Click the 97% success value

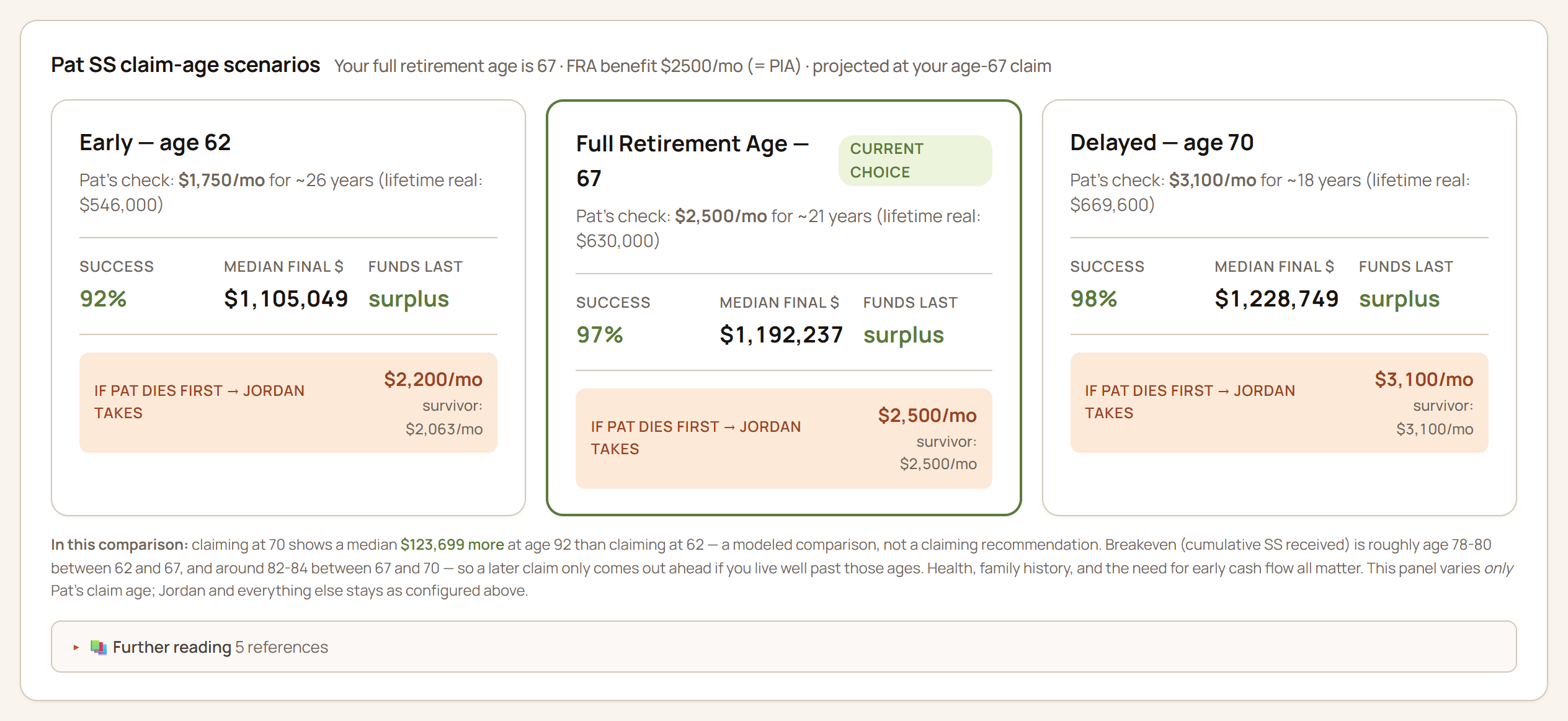coord(599,335)
